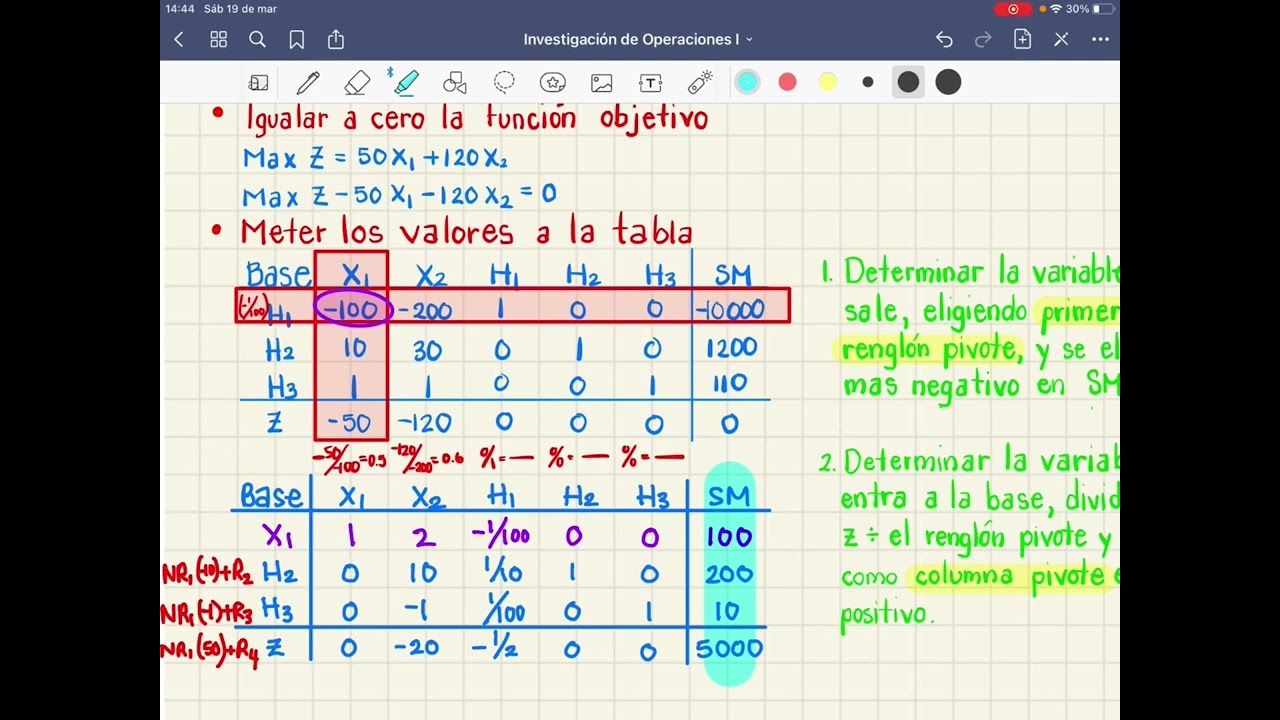
Task: Tap the heading 'Meter los valores a la tabla'
Action: [466, 232]
